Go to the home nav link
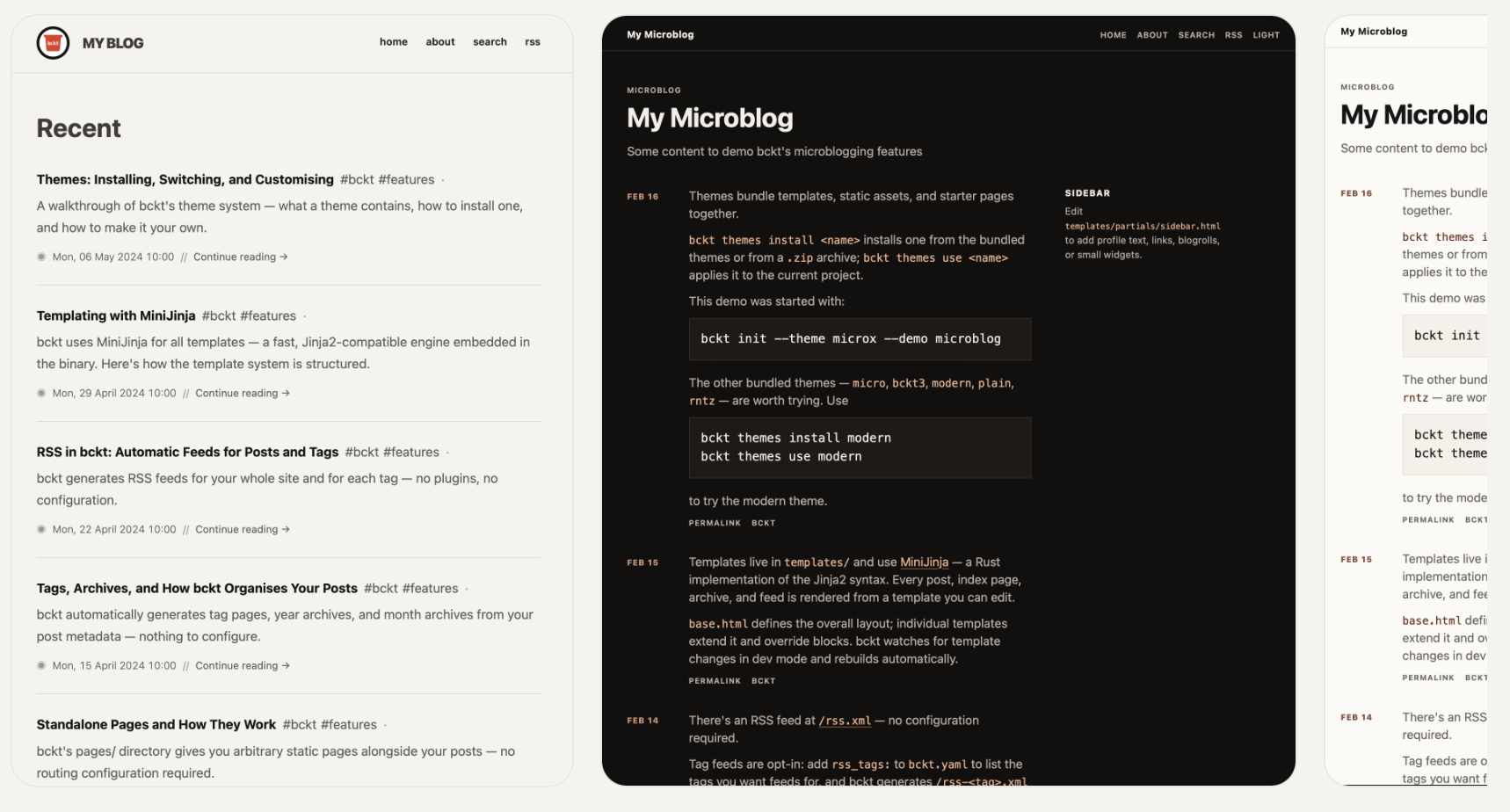This screenshot has width=1510, height=812. pos(393,41)
